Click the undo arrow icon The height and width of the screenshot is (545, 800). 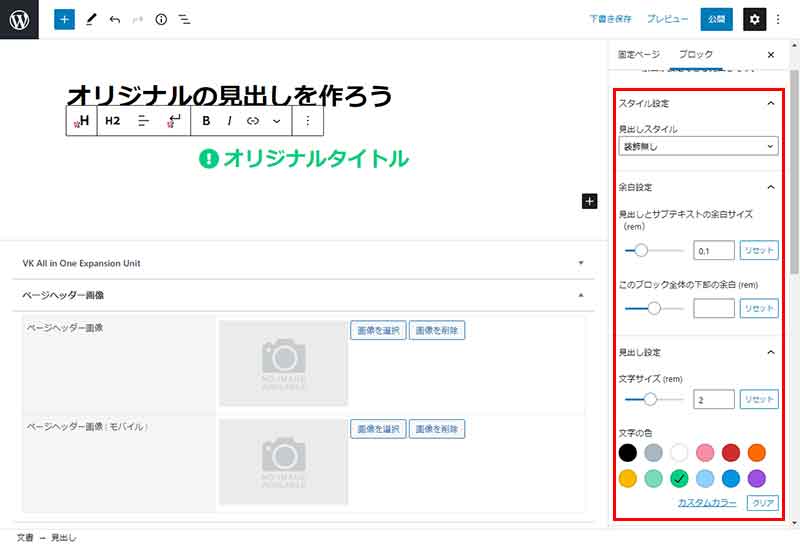point(114,19)
